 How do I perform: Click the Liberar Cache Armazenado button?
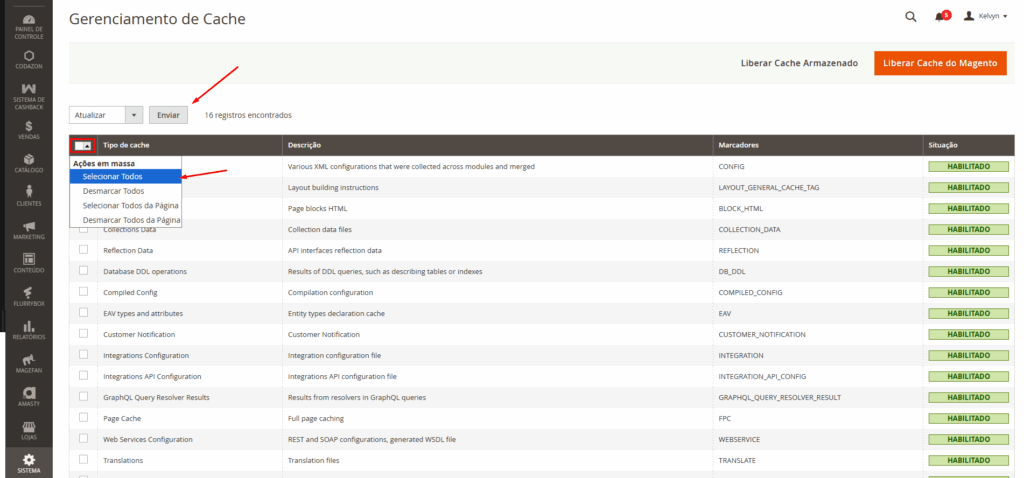[x=799, y=63]
